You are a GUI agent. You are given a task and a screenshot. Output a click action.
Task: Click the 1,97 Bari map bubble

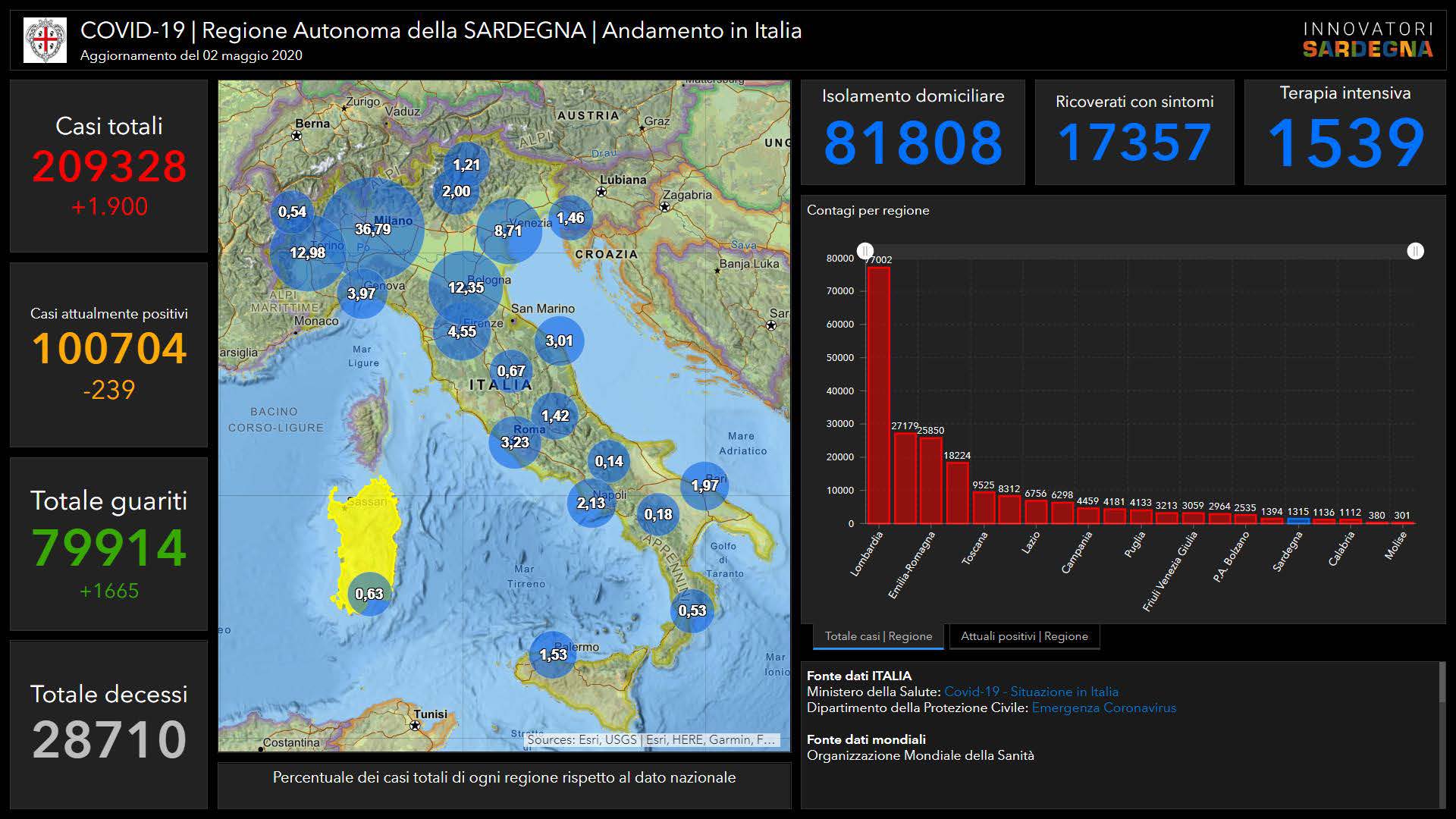(x=704, y=485)
